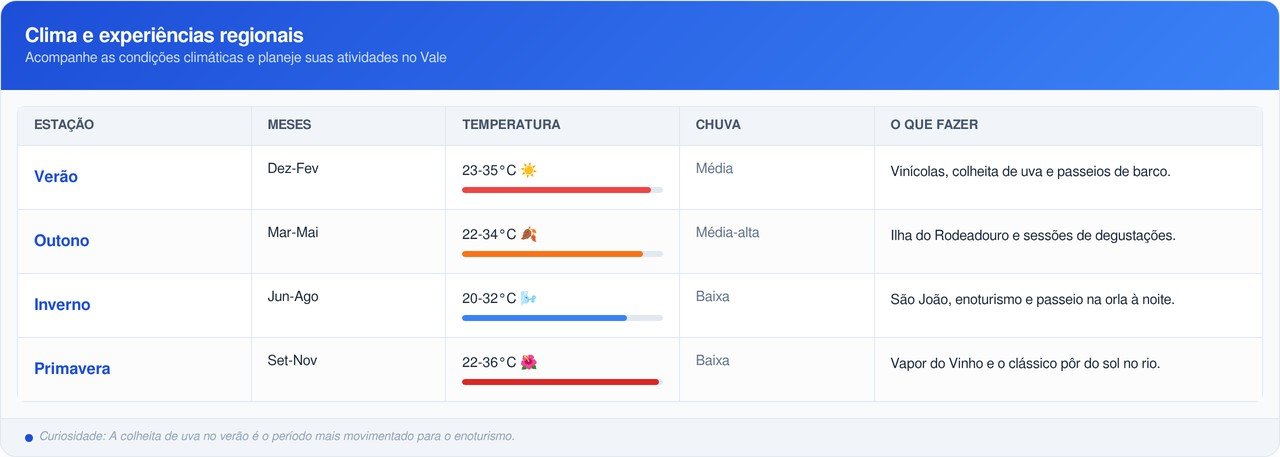Click the sun icon in Verão row

pyautogui.click(x=529, y=170)
